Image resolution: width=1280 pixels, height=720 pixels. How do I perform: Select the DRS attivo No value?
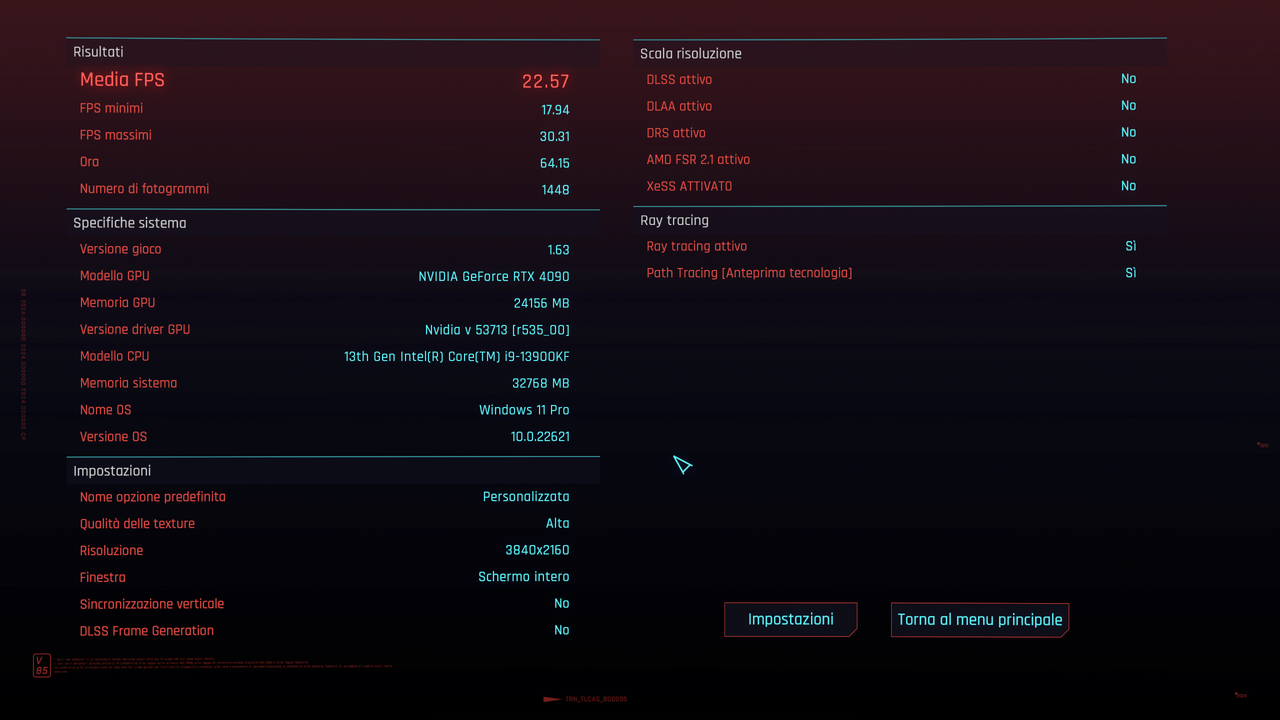[x=1129, y=133]
